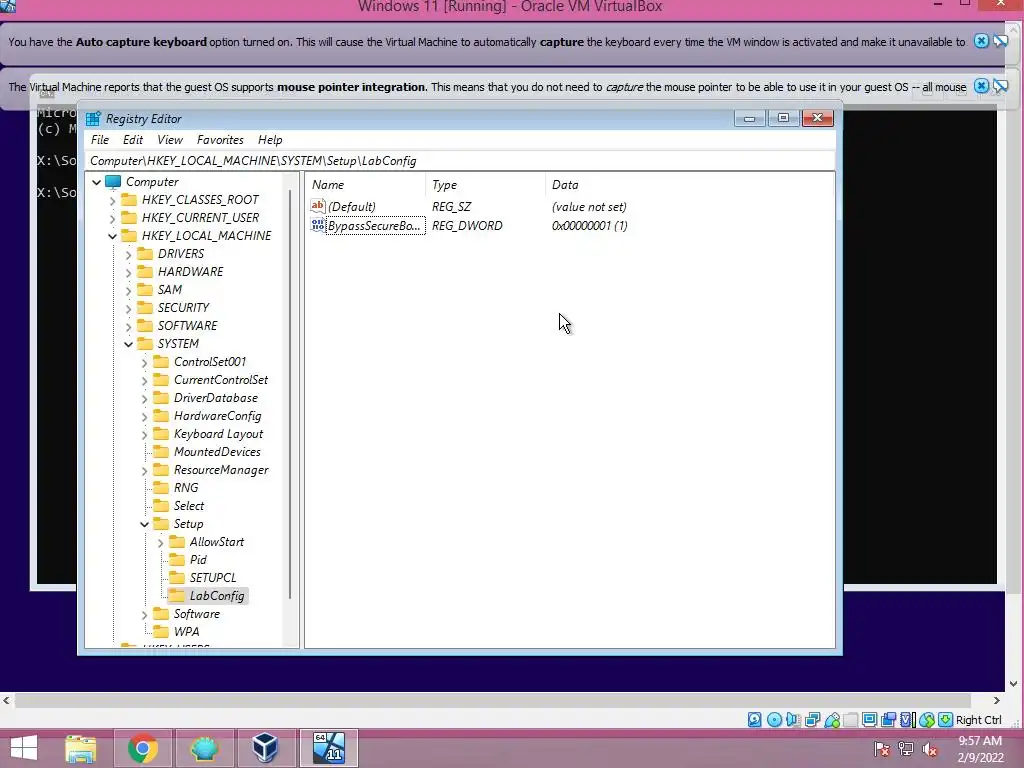Dismiss the mouse pointer integration notification
Screen dimensions: 1024x768
coord(981,86)
